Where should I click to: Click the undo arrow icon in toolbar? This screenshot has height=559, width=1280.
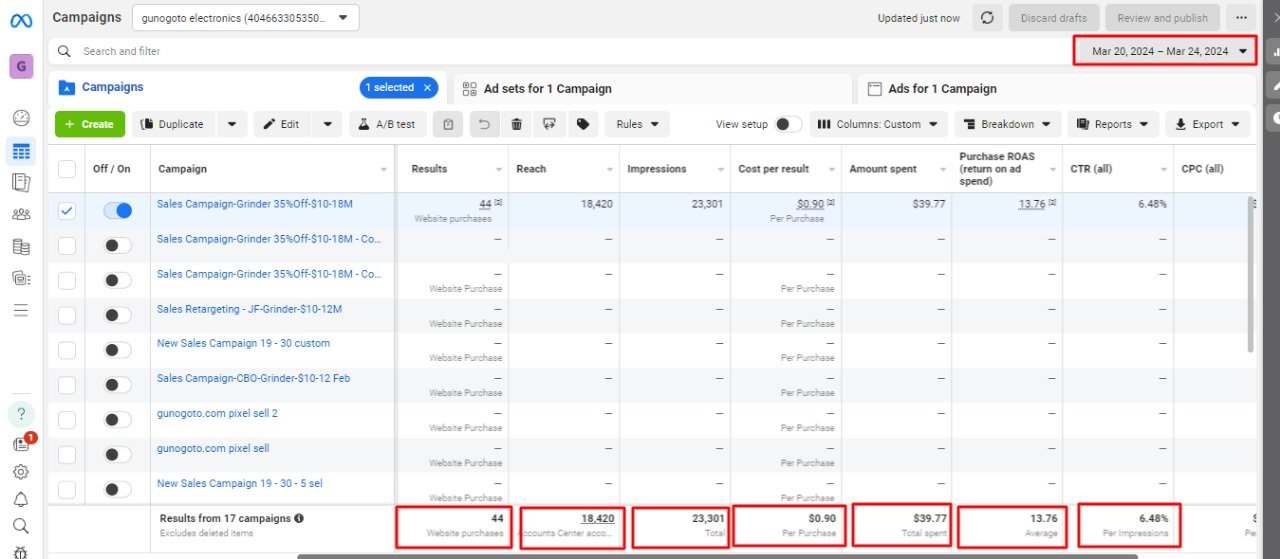(483, 124)
